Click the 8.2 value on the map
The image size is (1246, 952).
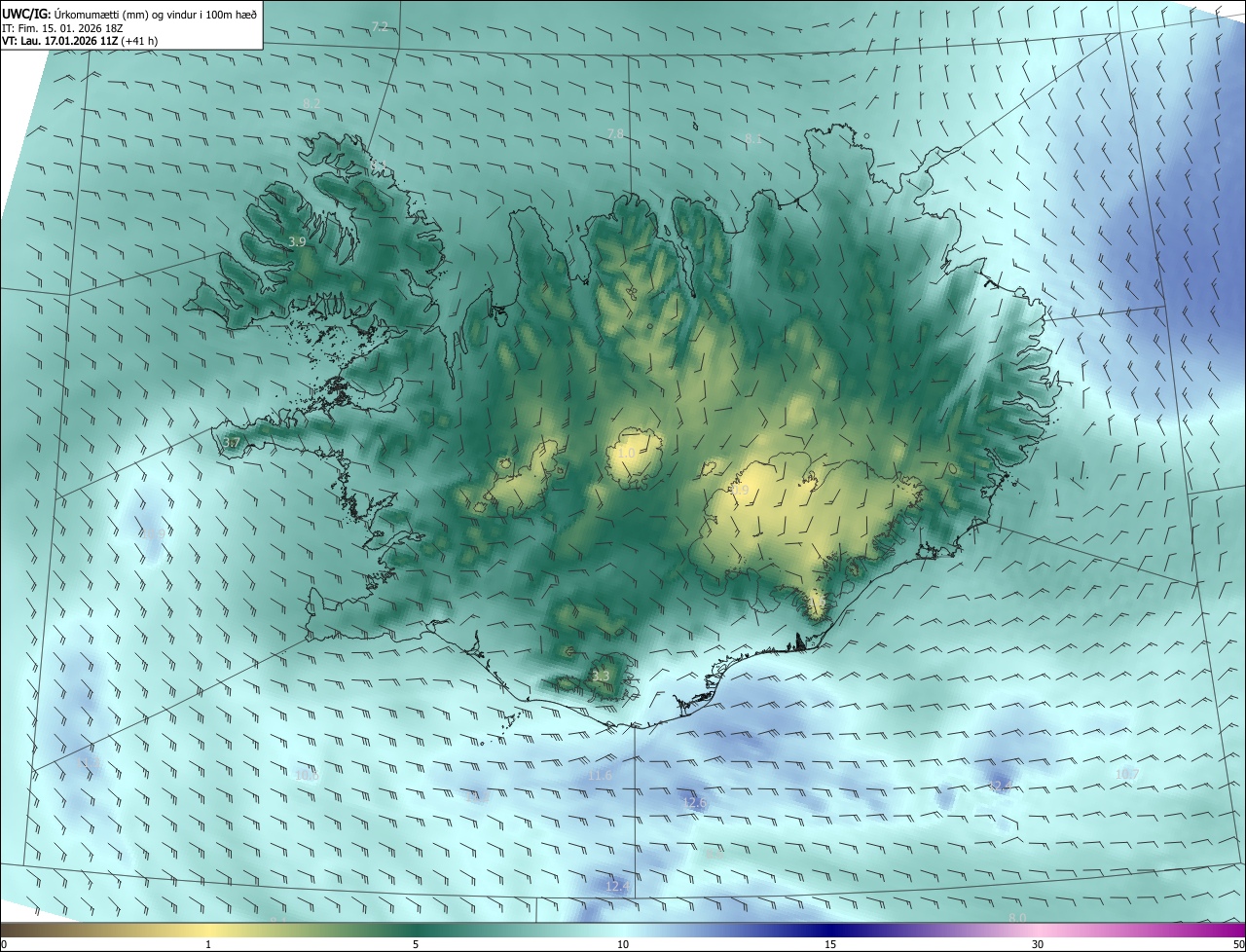(x=311, y=102)
